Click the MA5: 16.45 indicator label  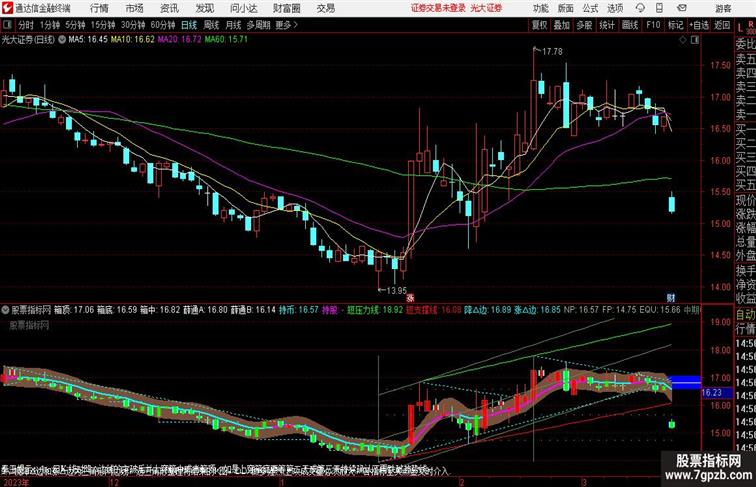point(88,40)
